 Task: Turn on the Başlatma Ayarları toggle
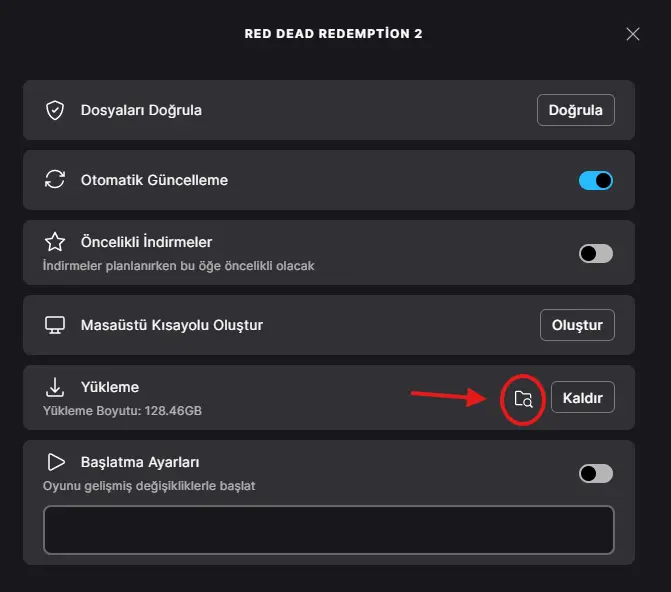point(596,473)
